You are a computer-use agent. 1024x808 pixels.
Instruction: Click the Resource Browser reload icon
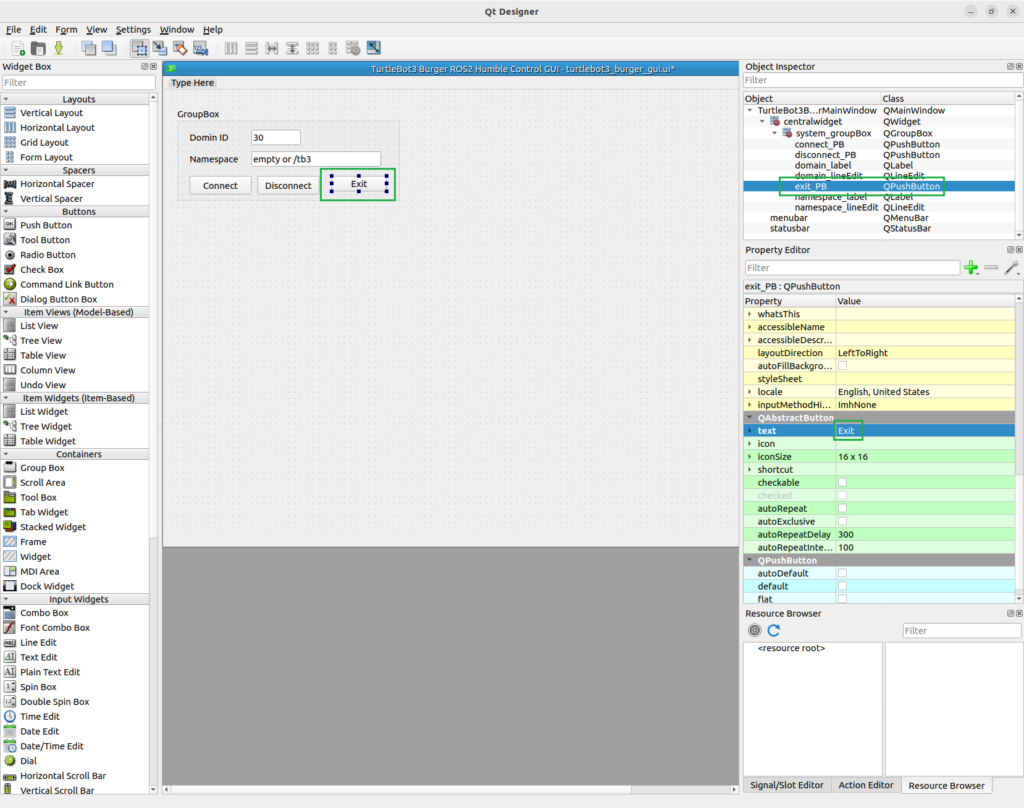click(774, 630)
